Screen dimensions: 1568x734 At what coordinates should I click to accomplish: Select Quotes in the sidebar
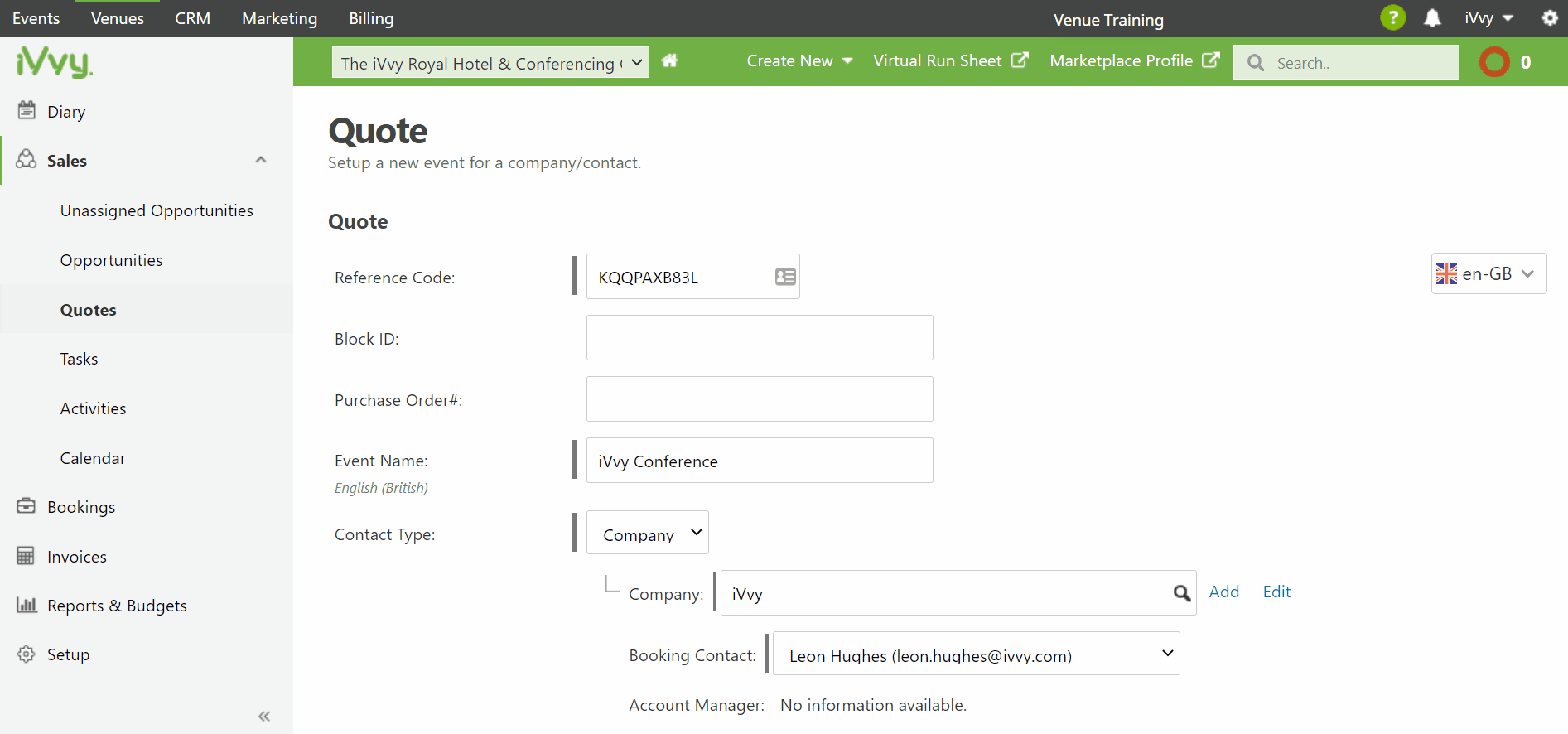[88, 310]
